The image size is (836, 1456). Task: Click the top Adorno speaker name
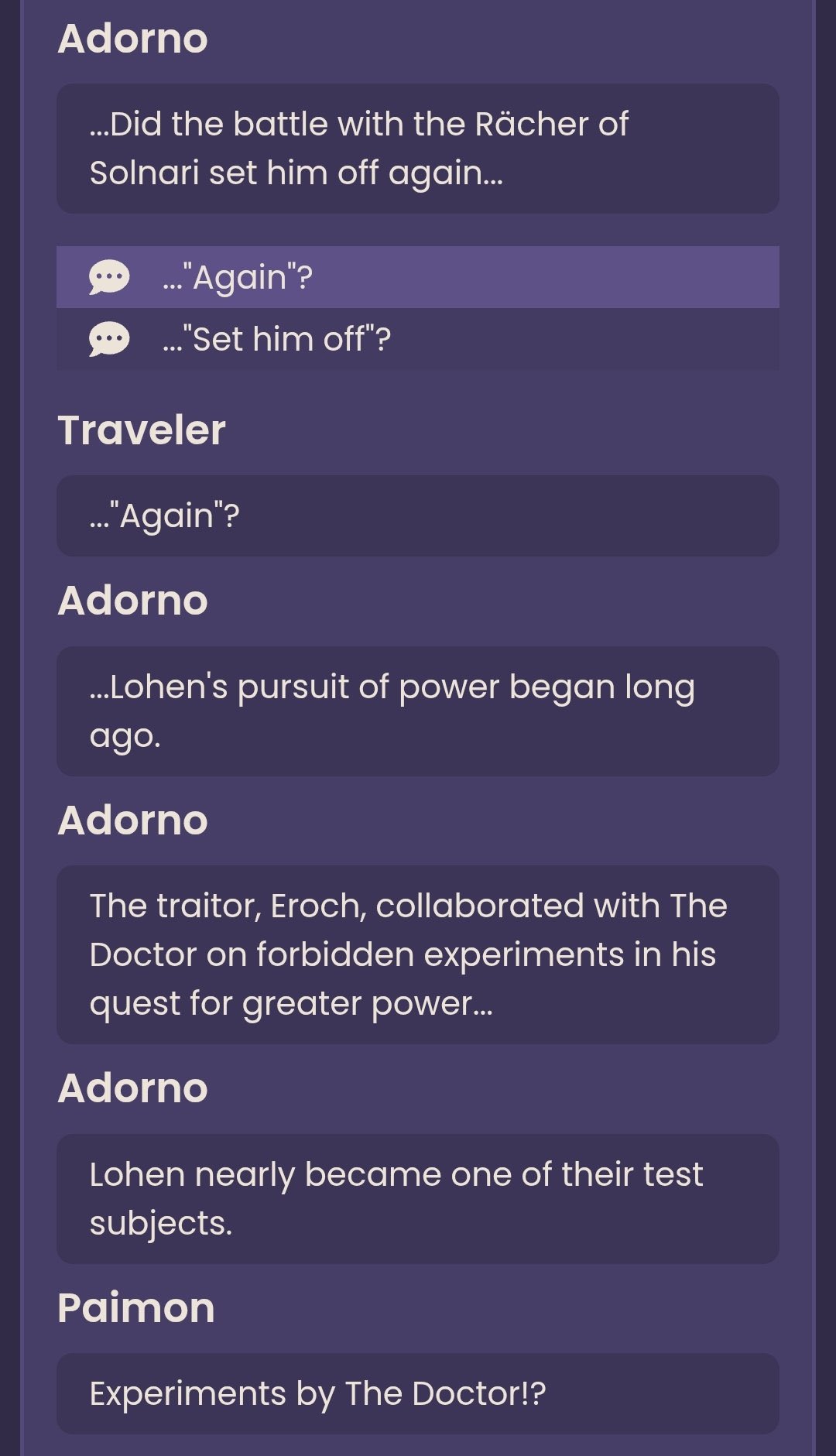click(x=133, y=39)
